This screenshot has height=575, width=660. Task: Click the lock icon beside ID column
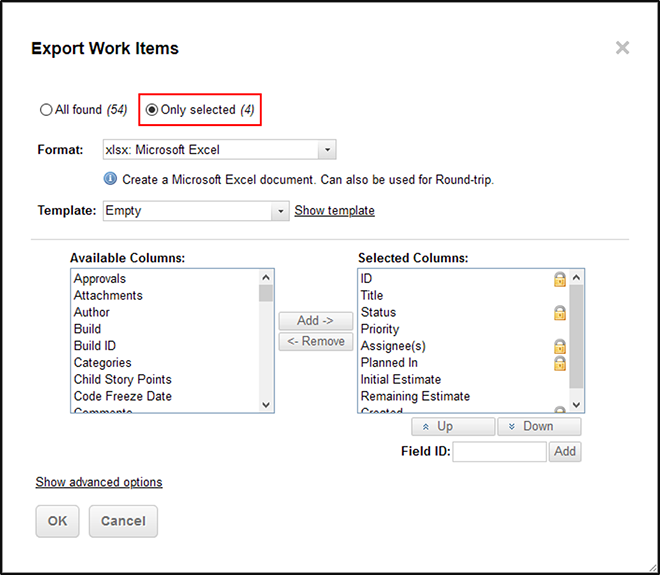559,279
